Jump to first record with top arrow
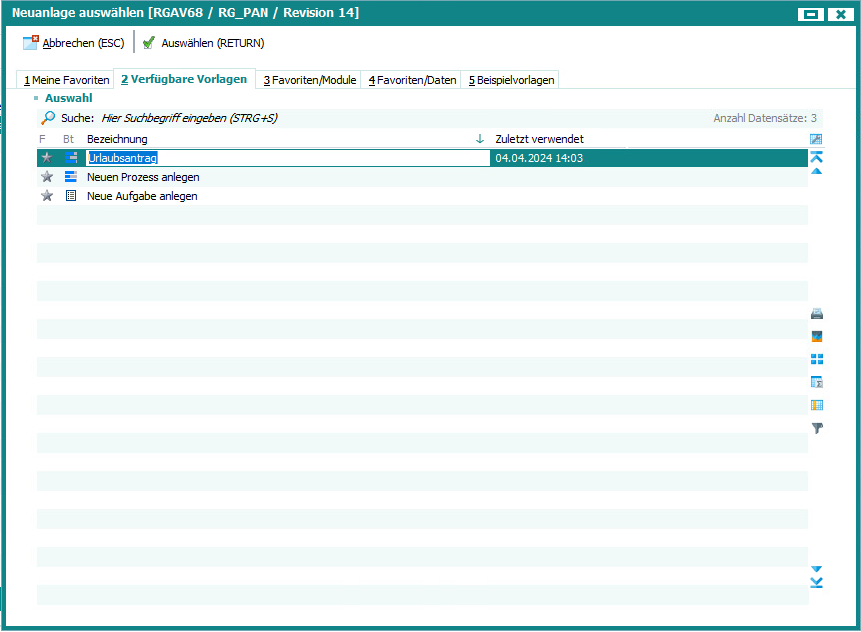This screenshot has width=861, height=632. pyautogui.click(x=817, y=157)
